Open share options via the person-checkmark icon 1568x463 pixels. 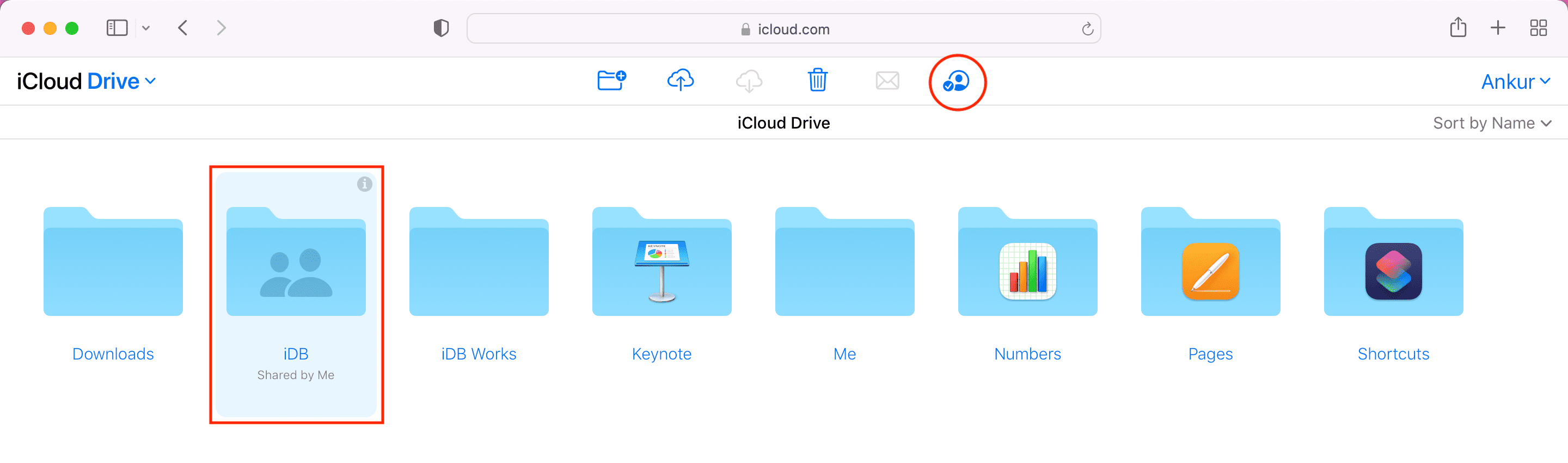click(x=956, y=81)
